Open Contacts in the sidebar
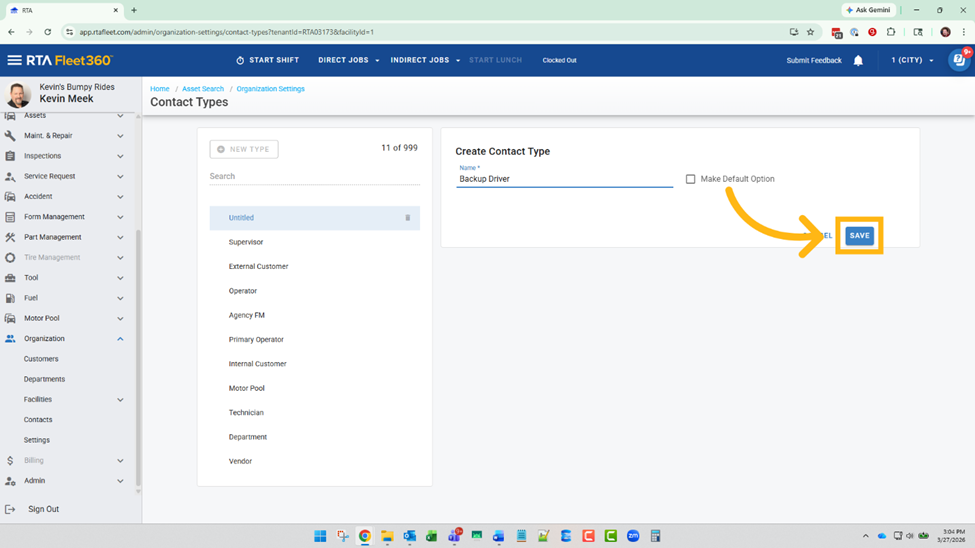The image size is (975, 548). pos(38,420)
